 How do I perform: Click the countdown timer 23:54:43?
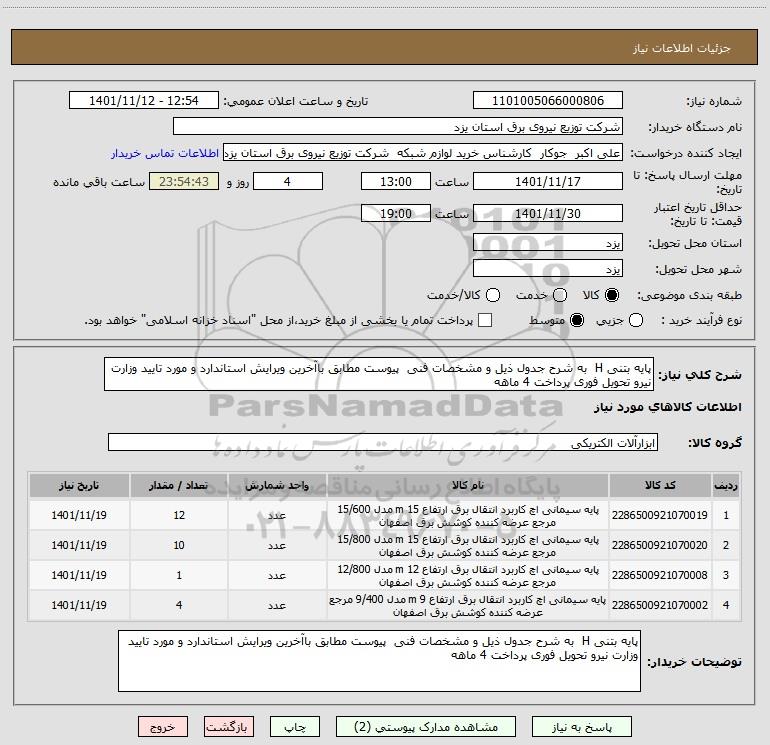pos(184,181)
